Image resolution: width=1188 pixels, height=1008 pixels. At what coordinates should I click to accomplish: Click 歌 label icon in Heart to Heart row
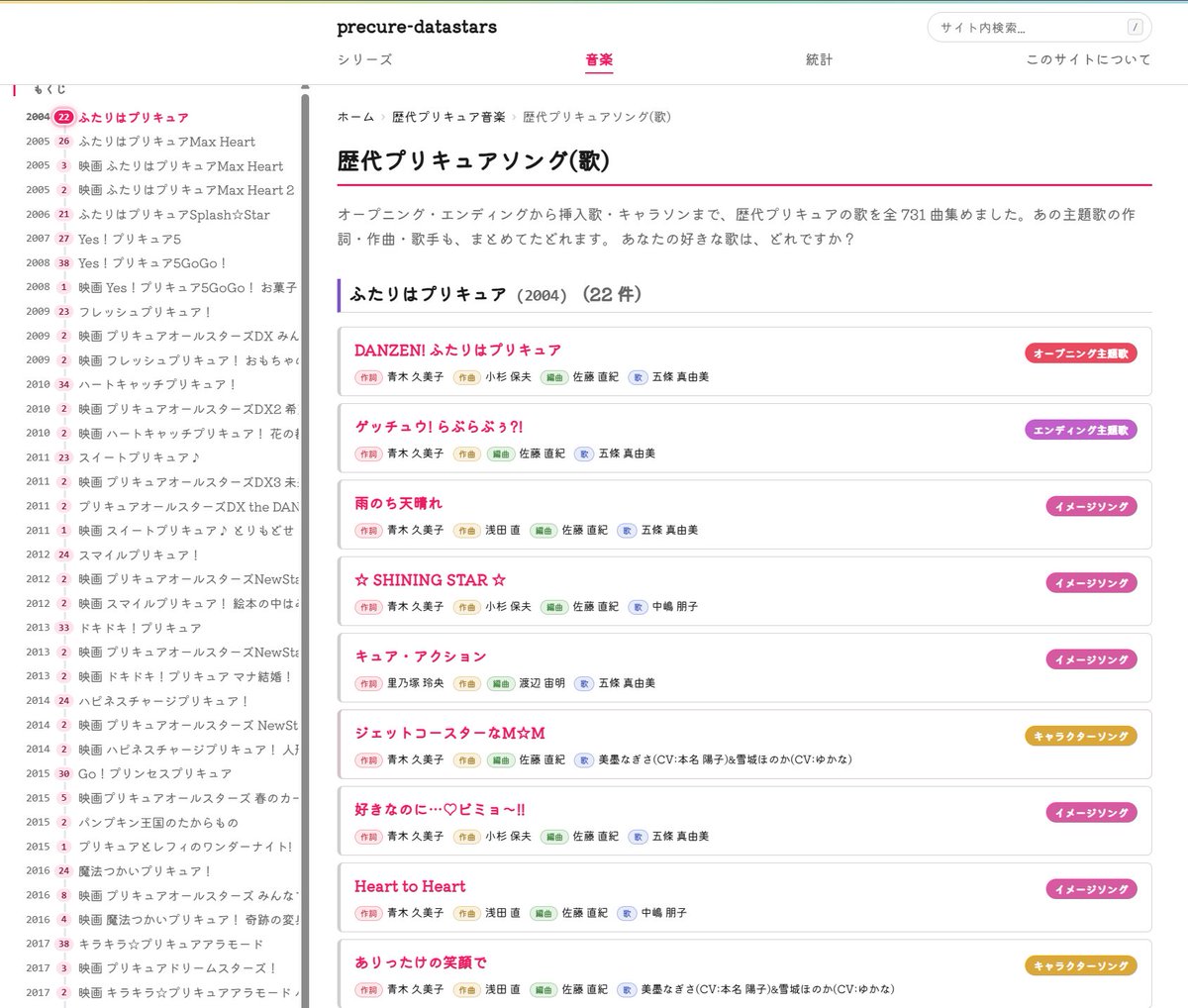pyautogui.click(x=627, y=913)
